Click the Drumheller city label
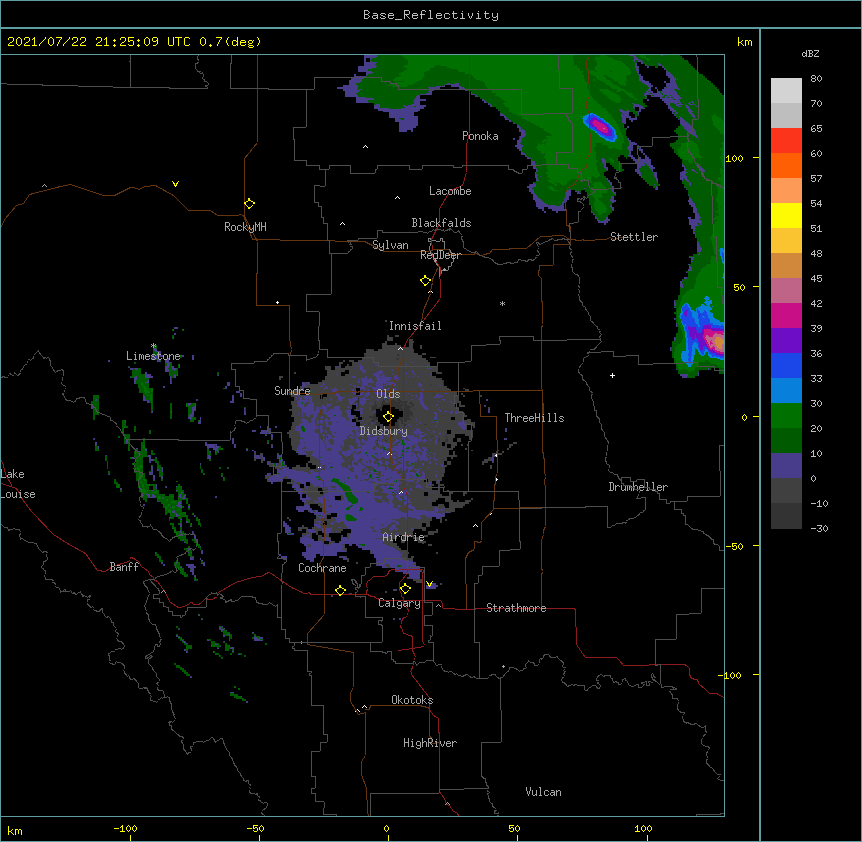Image resolution: width=862 pixels, height=842 pixels. [x=638, y=487]
